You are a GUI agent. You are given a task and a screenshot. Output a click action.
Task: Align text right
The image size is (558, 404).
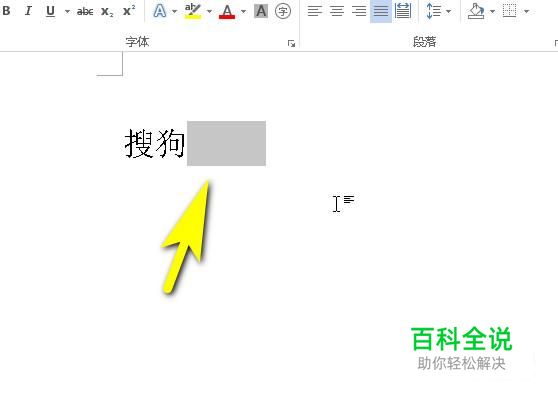(x=359, y=11)
